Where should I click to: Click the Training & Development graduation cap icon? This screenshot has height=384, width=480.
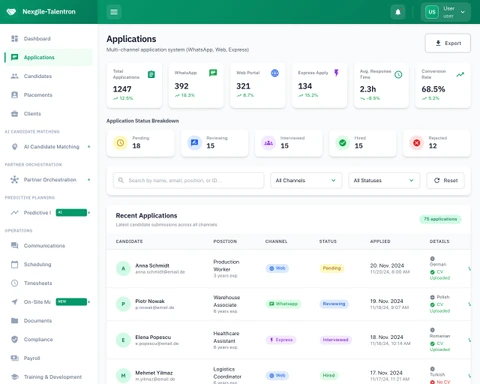pyautogui.click(x=14, y=377)
